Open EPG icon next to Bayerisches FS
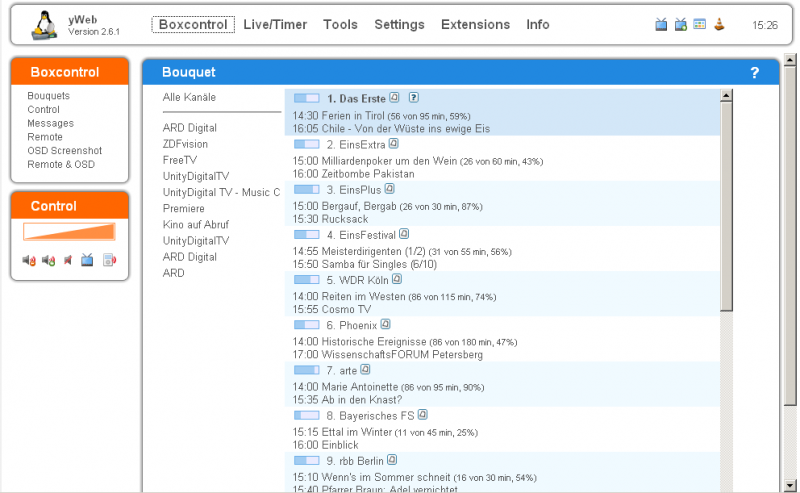 [422, 414]
